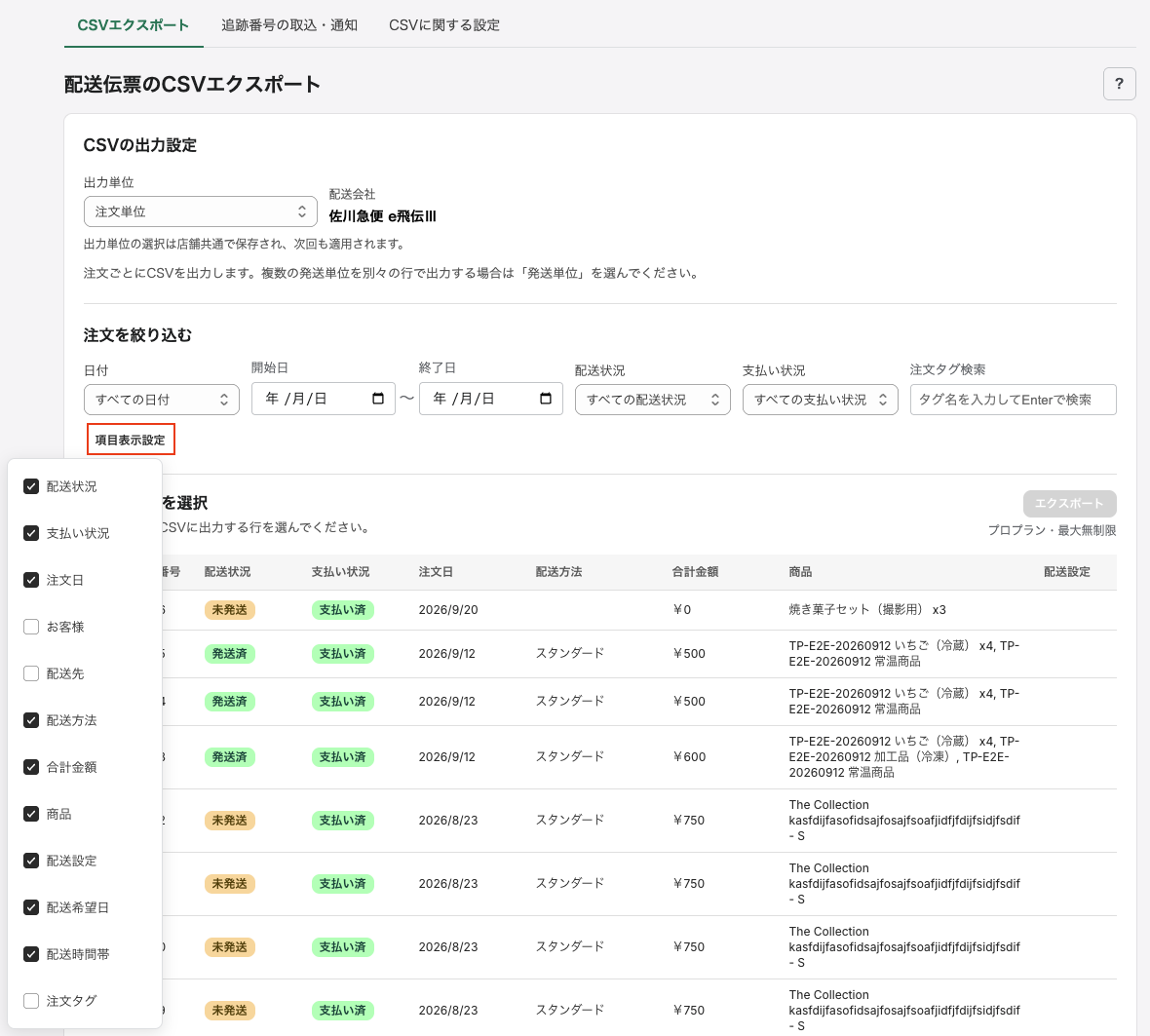Enable the 配送先 column checkbox

coord(31,673)
